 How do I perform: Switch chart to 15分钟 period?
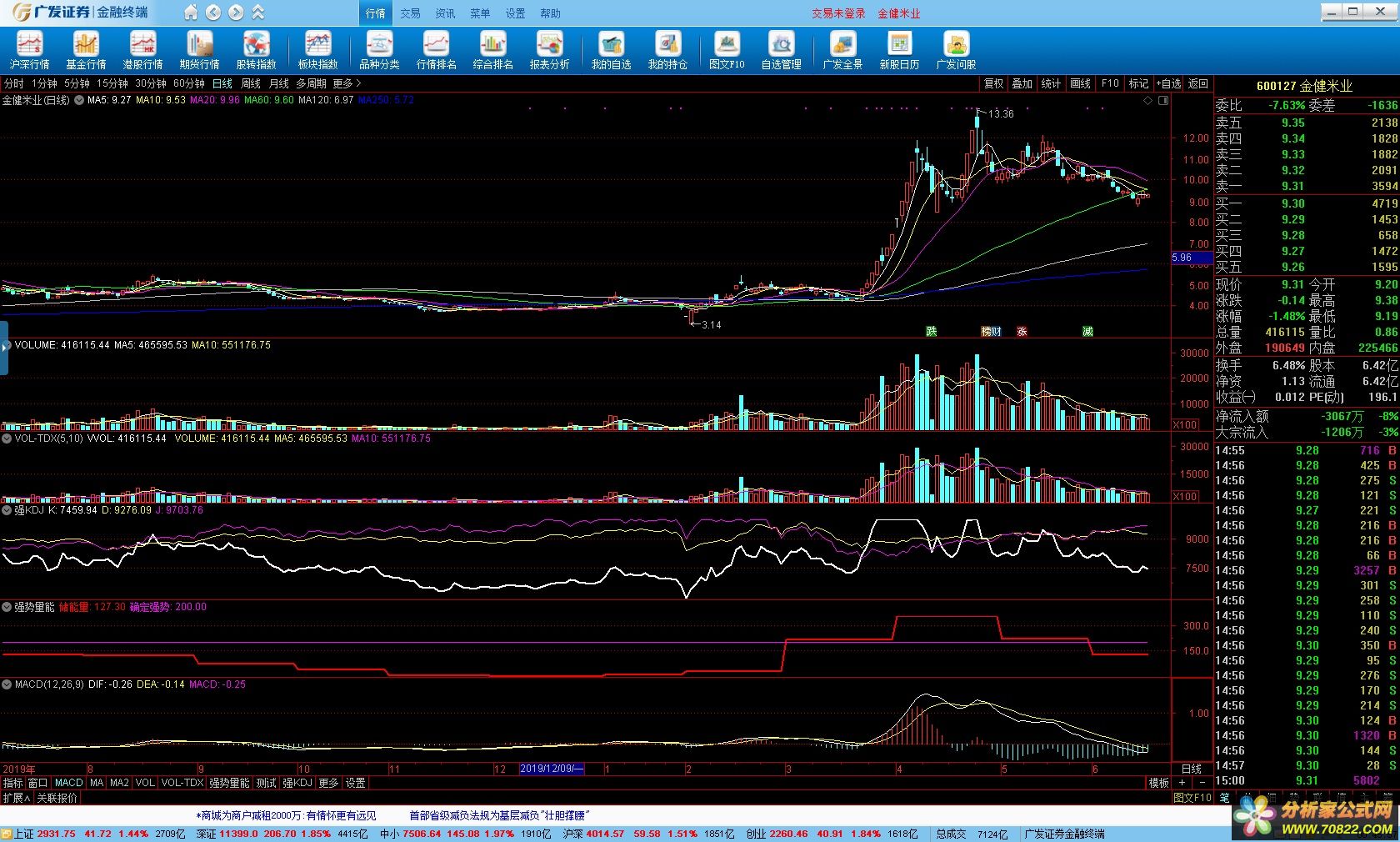pyautogui.click(x=112, y=83)
